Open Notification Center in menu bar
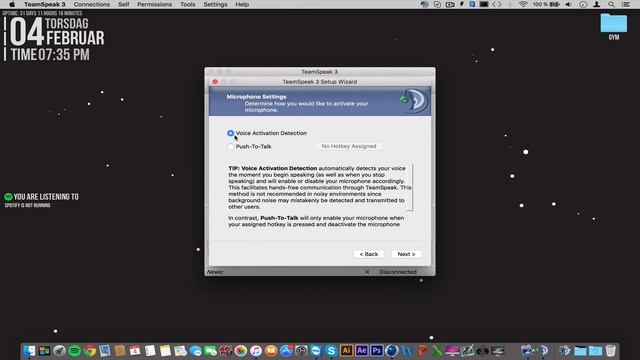 pos(625,4)
